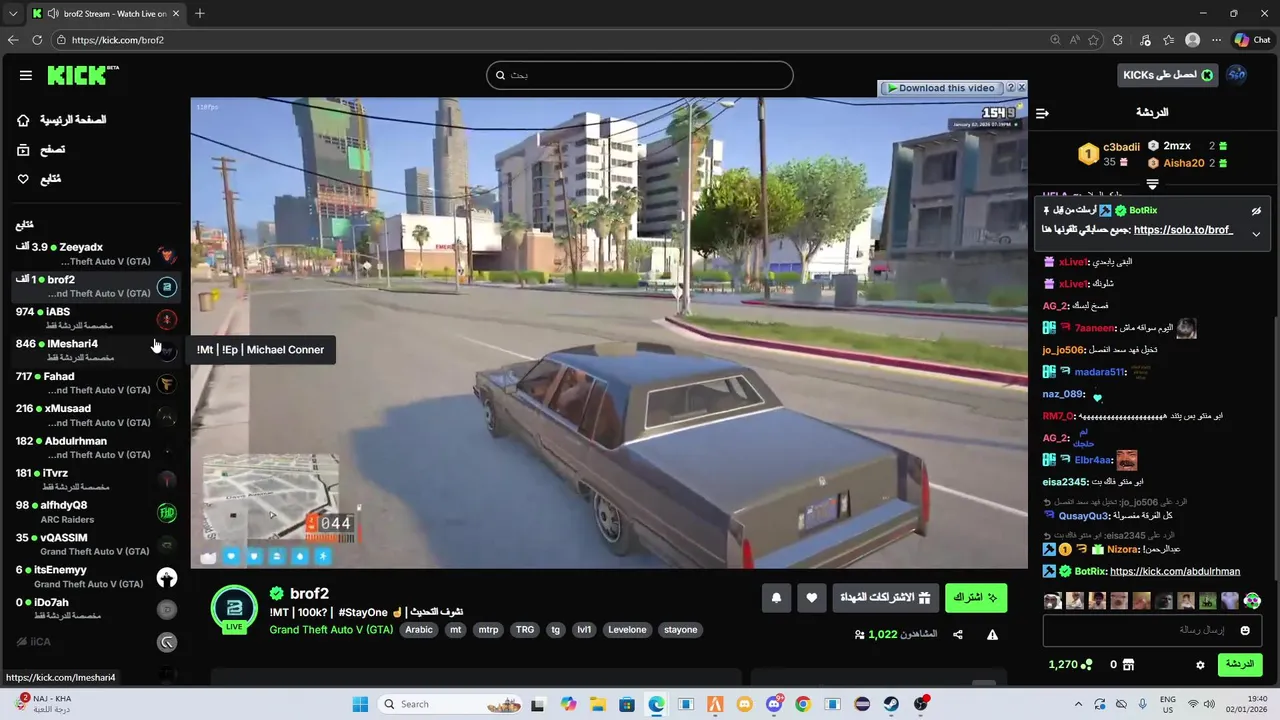Open the user profile avatar menu

coord(1237,75)
